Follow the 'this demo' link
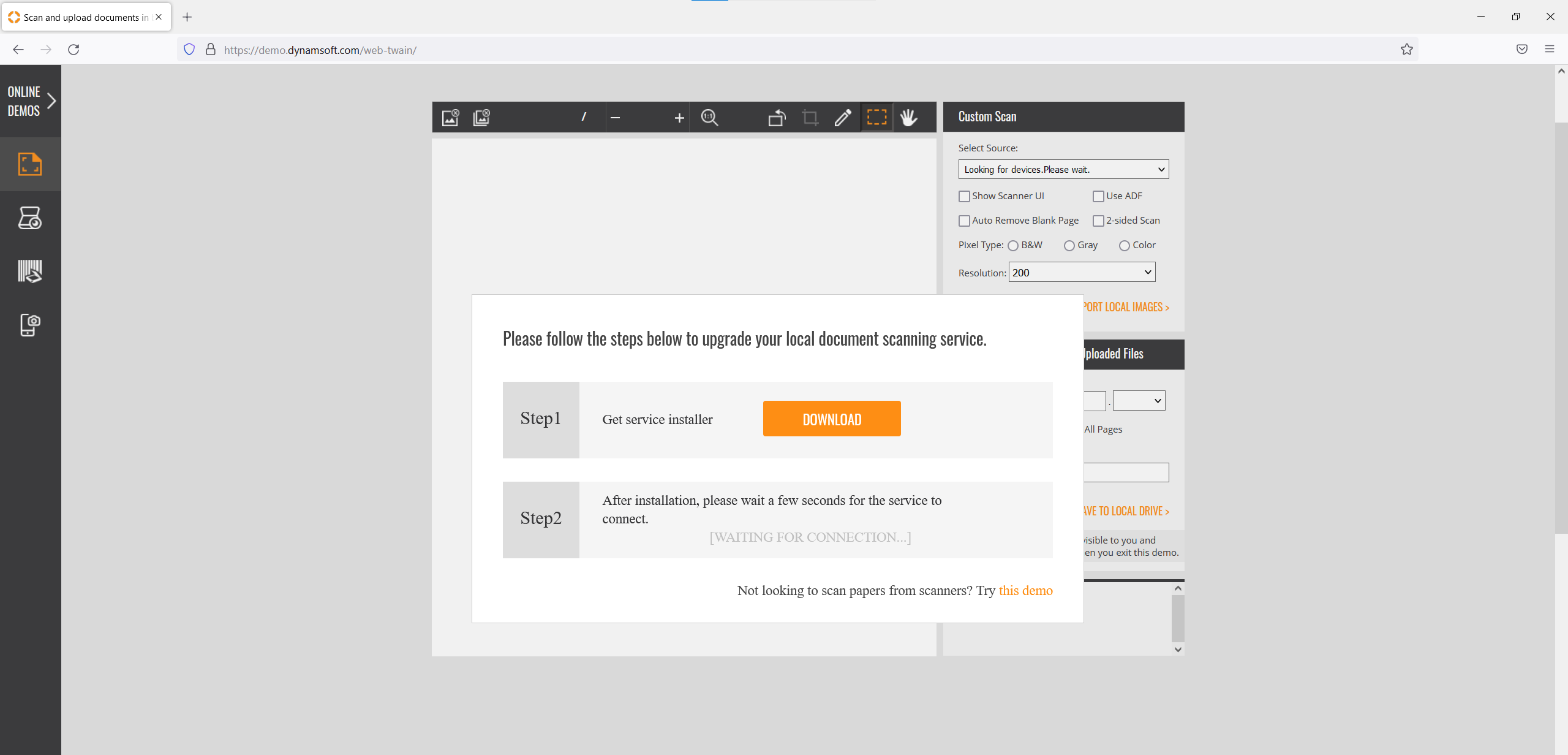 pos(1025,590)
